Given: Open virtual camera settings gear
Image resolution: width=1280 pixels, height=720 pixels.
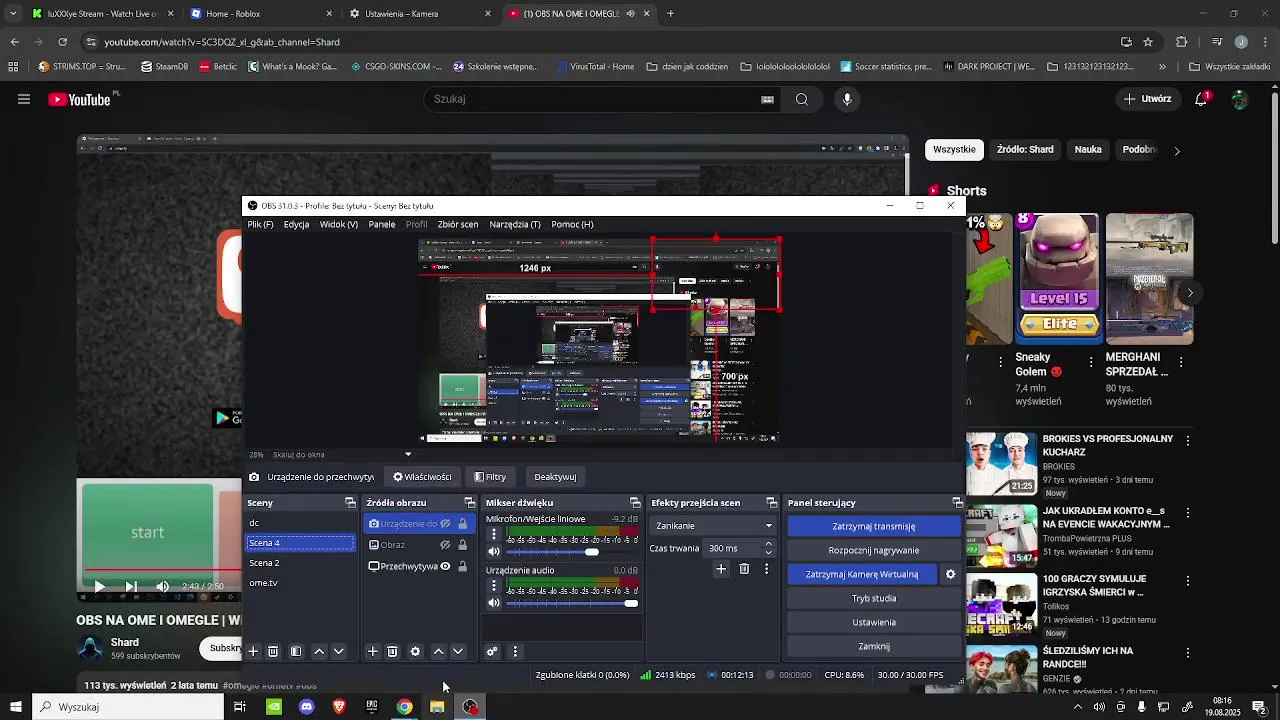Looking at the screenshot, I should (x=951, y=574).
